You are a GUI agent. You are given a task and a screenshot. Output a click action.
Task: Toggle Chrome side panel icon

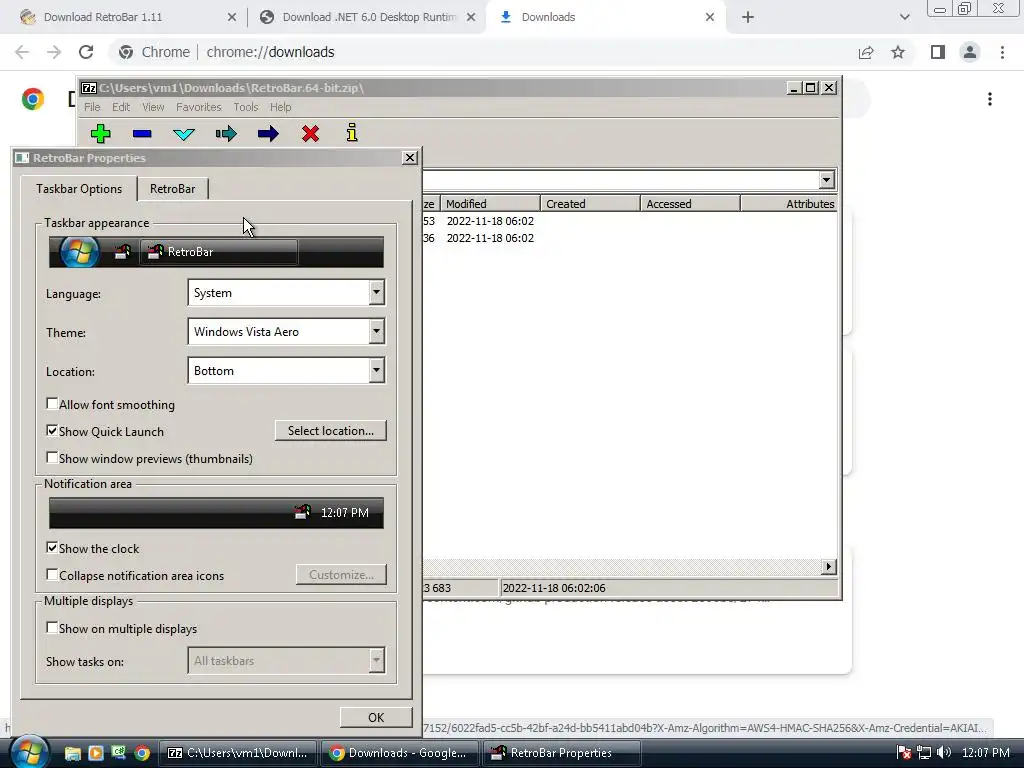point(938,52)
